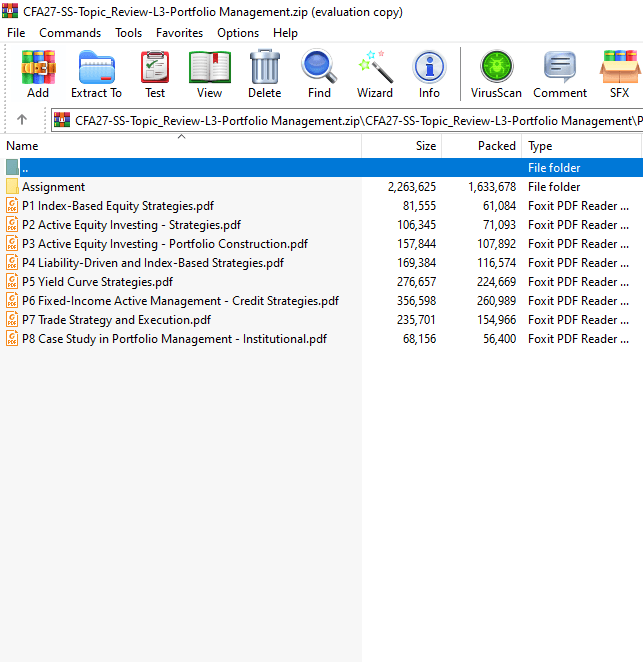The image size is (643, 662).
Task: Start VirusScan from the toolbar
Action: [496, 74]
